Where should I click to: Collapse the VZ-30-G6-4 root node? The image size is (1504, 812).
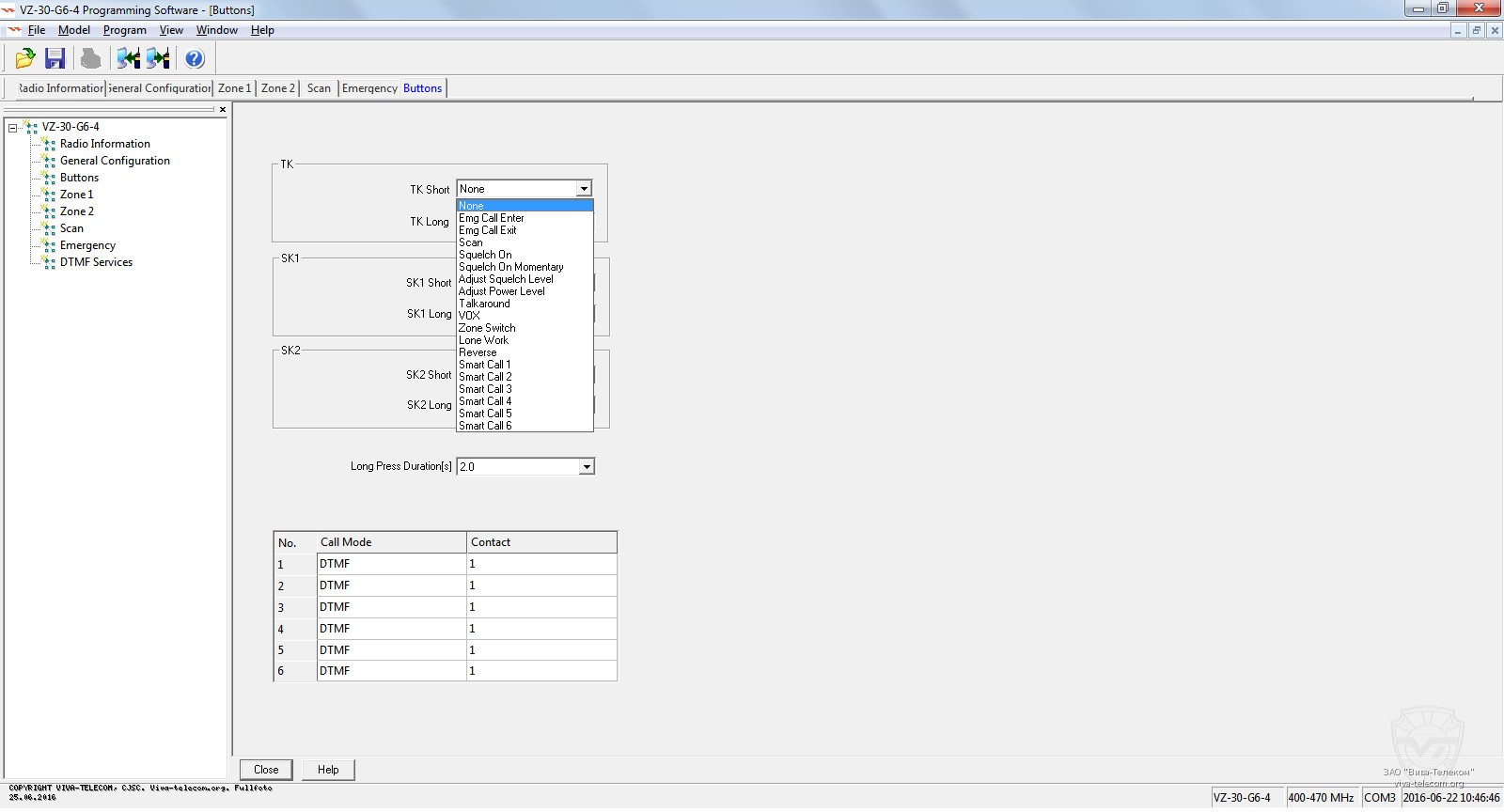point(12,127)
